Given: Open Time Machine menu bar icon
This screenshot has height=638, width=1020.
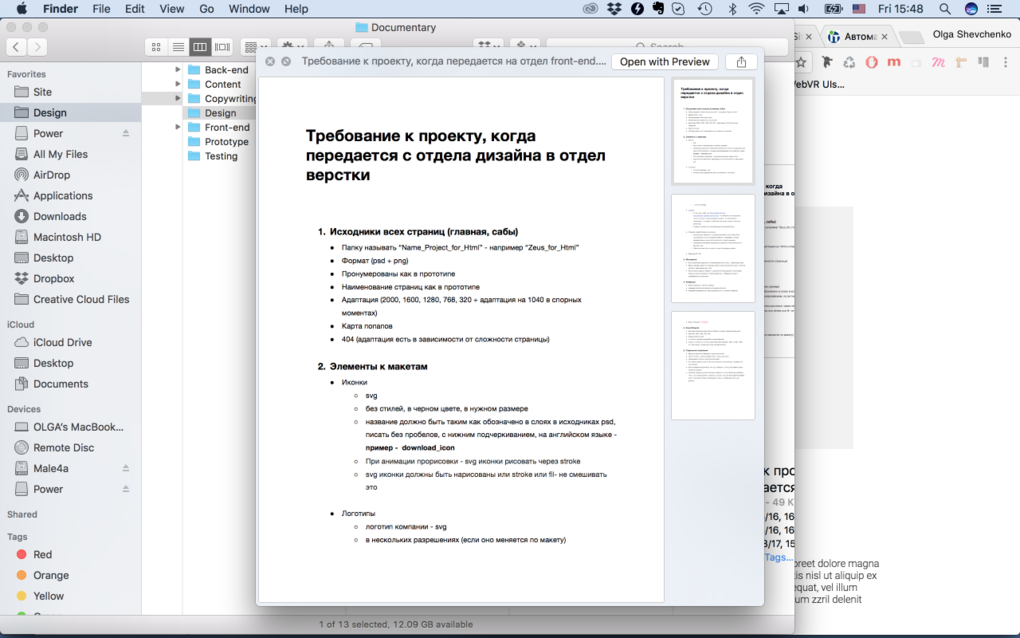Looking at the screenshot, I should [705, 9].
